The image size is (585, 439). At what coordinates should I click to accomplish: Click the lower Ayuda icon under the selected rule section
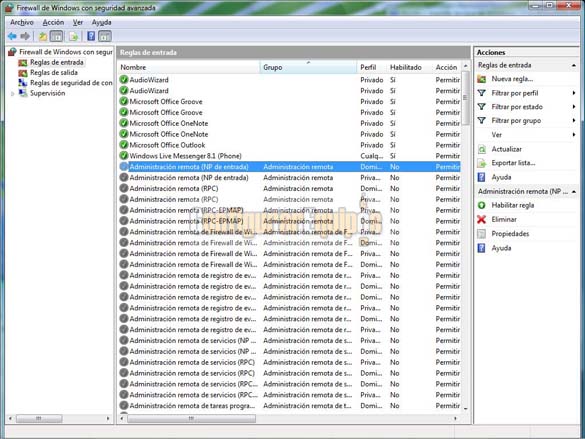pyautogui.click(x=482, y=248)
